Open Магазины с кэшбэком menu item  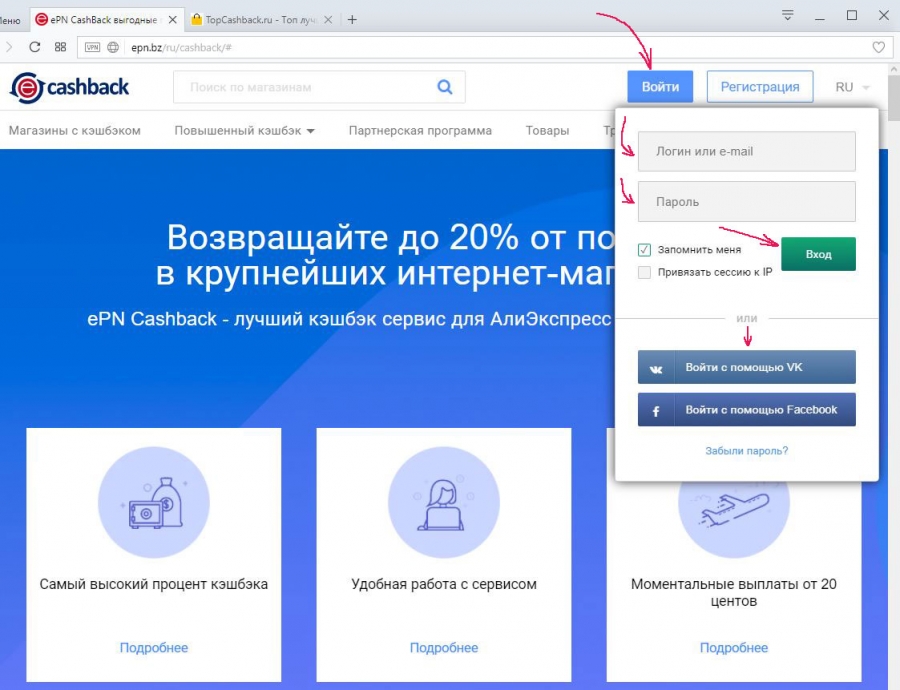point(75,131)
